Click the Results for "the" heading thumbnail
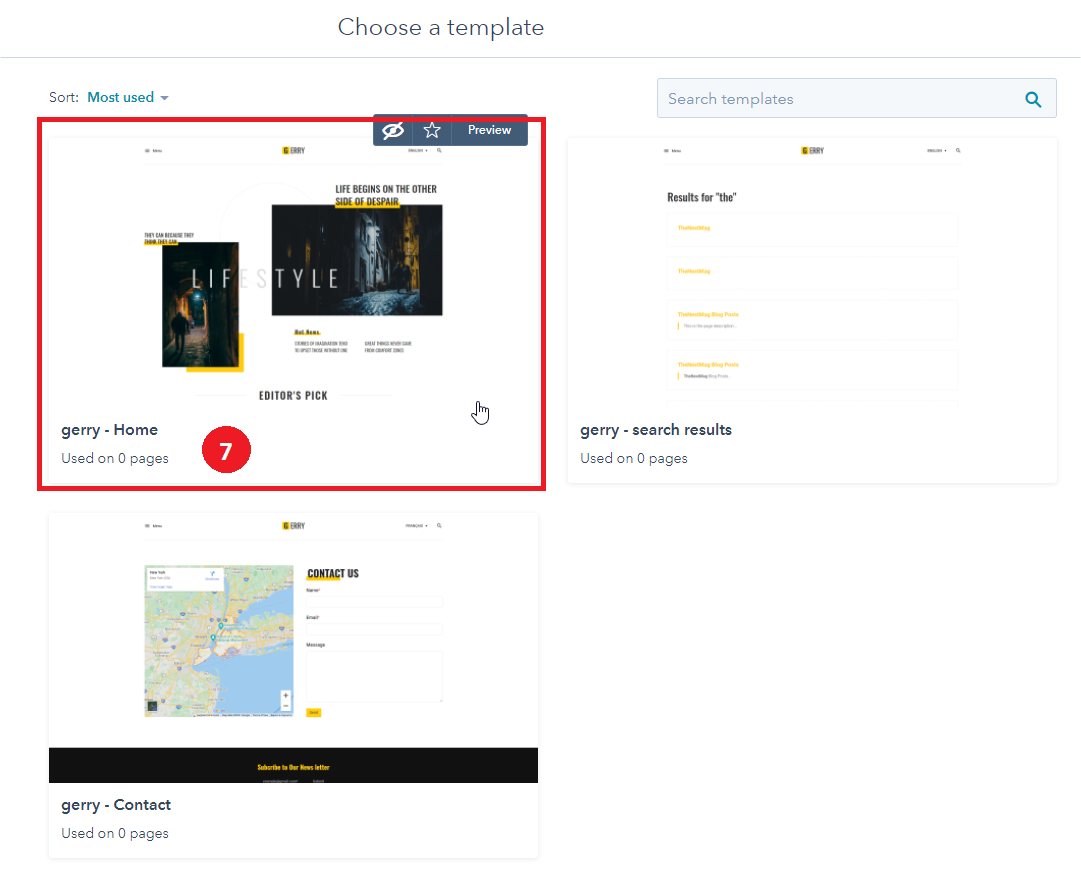1081x879 pixels. pos(701,198)
